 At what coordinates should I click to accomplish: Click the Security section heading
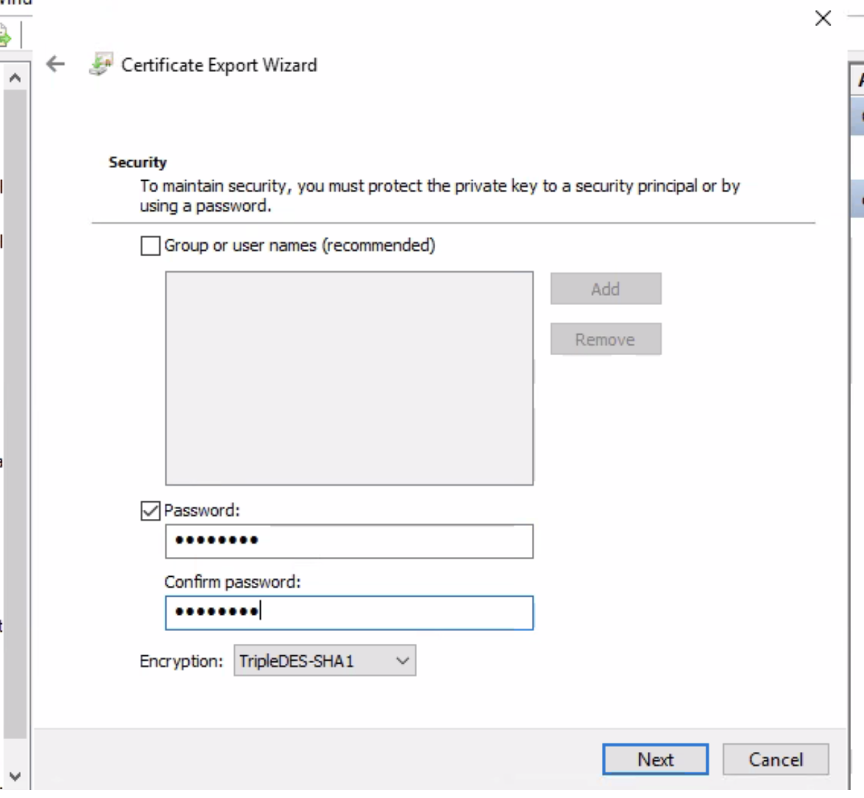click(x=138, y=162)
